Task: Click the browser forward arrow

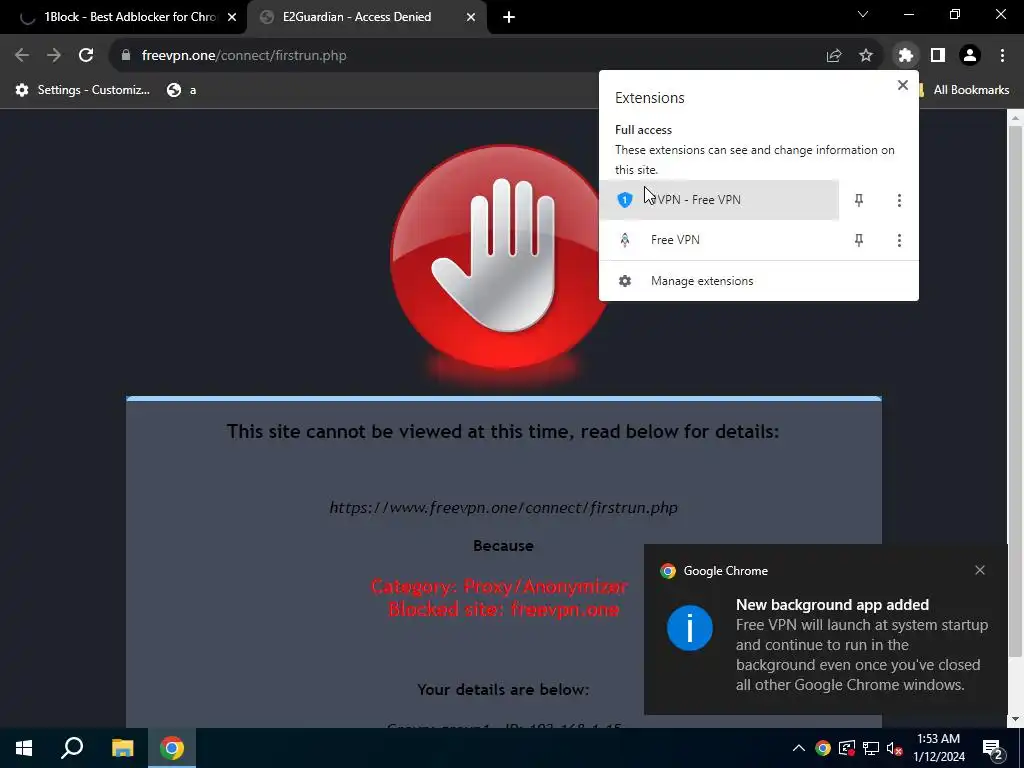Action: [54, 56]
